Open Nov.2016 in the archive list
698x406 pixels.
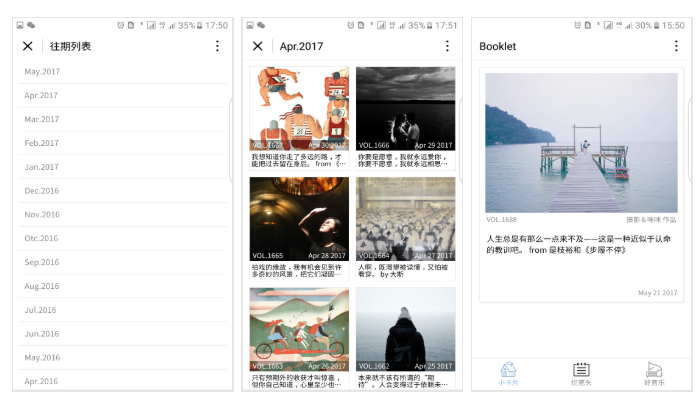122,215
